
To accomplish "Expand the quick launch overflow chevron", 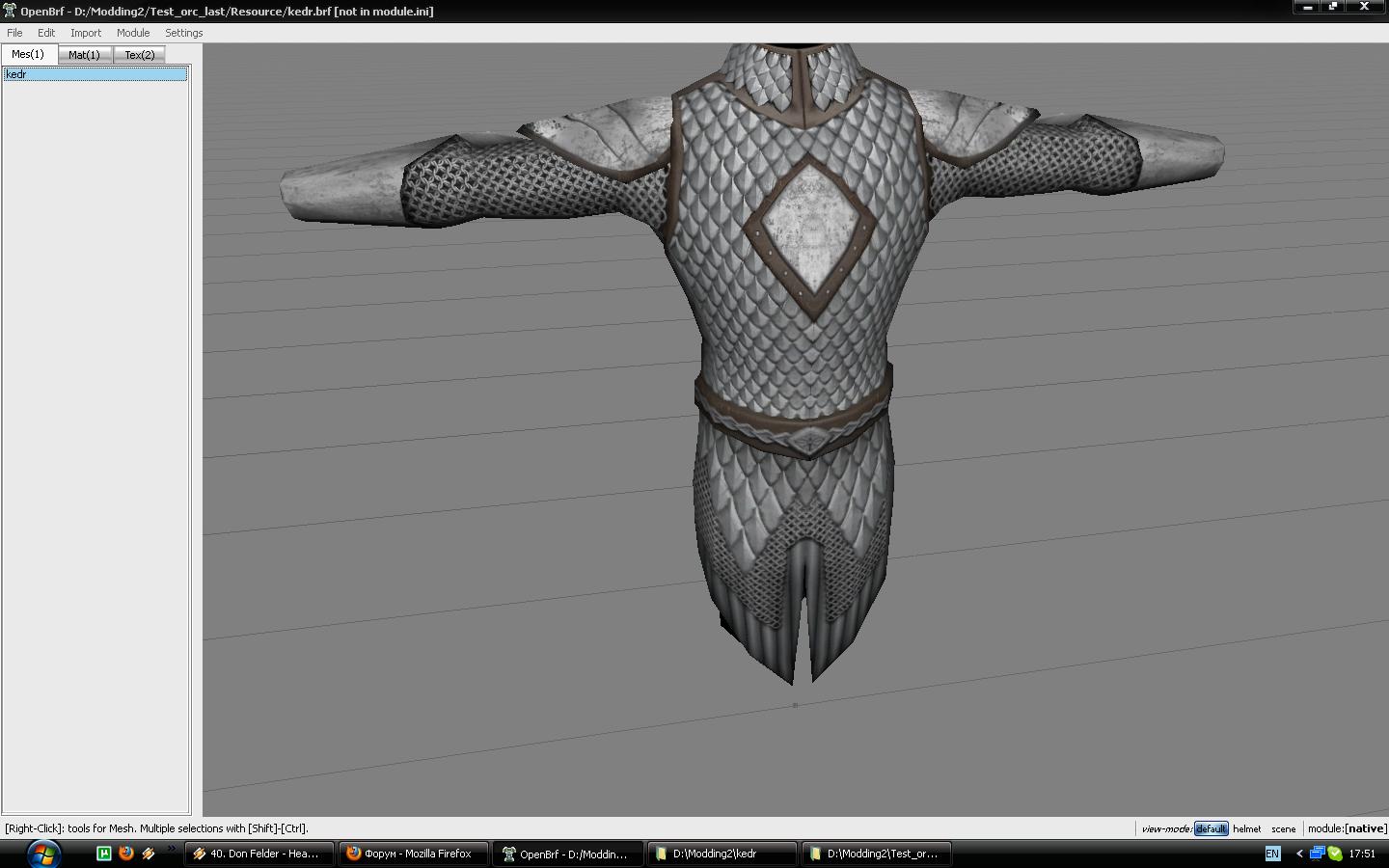I will click(x=172, y=850).
